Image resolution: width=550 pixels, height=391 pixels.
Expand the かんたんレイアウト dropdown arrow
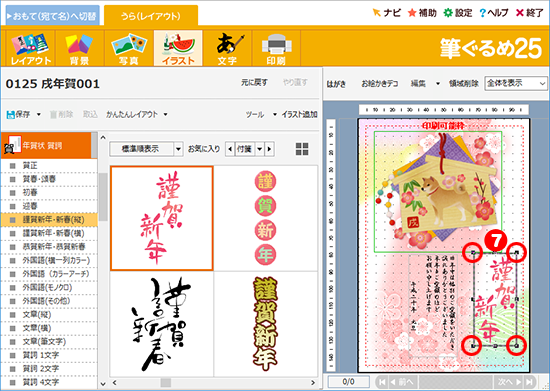point(166,114)
